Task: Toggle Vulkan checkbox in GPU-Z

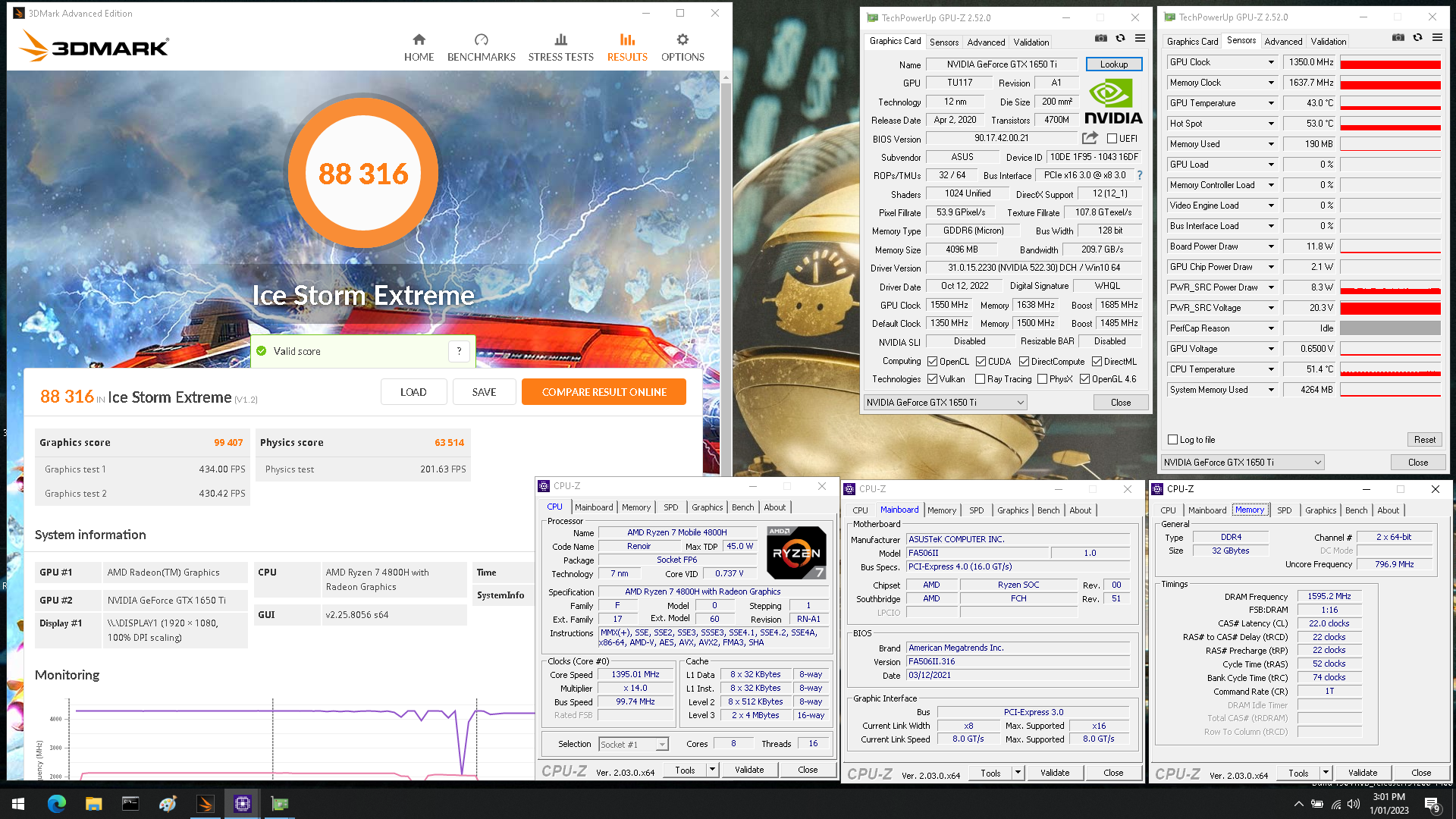Action: 932,379
